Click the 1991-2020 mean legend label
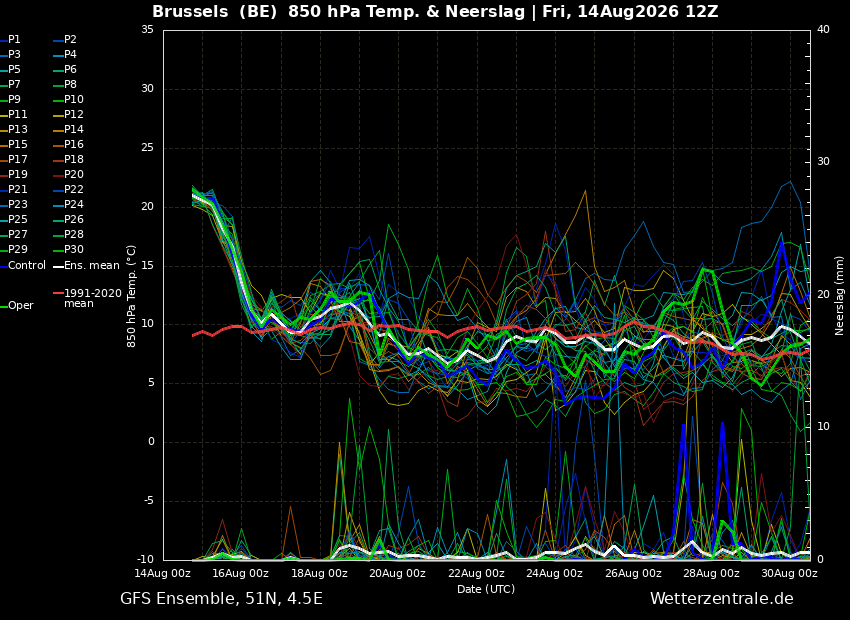The height and width of the screenshot is (620, 850). coord(87,298)
